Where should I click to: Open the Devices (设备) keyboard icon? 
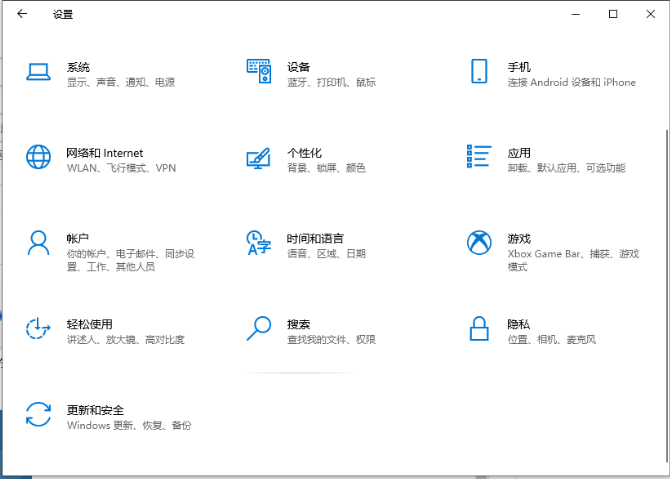[x=259, y=72]
